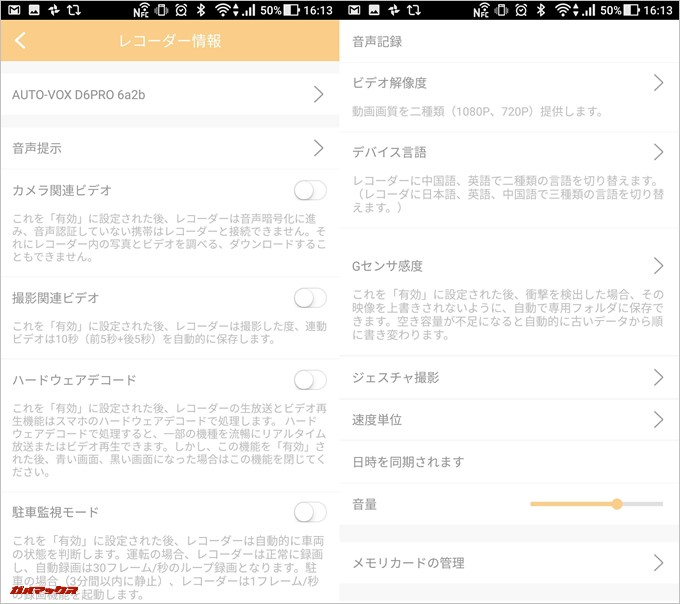The width and height of the screenshot is (680, 604).
Task: Tap the カメラ関連ビデオ description text
Action: pos(169,238)
